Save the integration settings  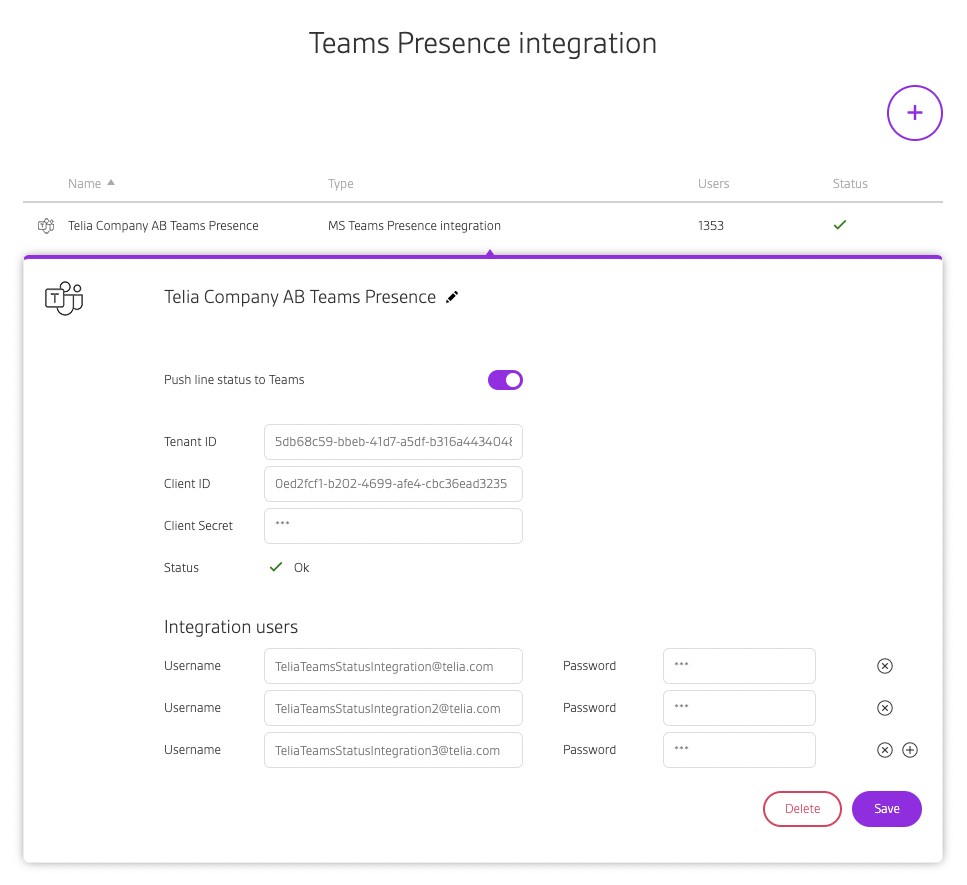click(x=886, y=809)
